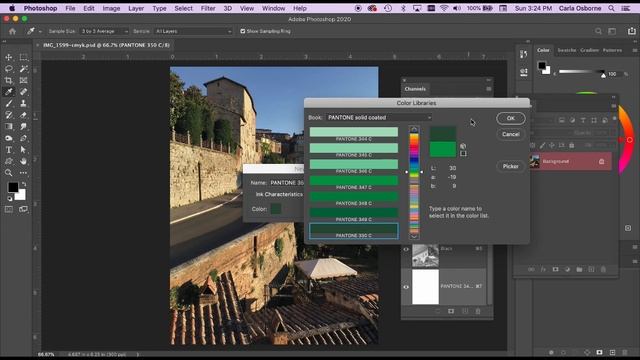Select the Smudge tool
This screenshot has height=360, width=640.
23,127
